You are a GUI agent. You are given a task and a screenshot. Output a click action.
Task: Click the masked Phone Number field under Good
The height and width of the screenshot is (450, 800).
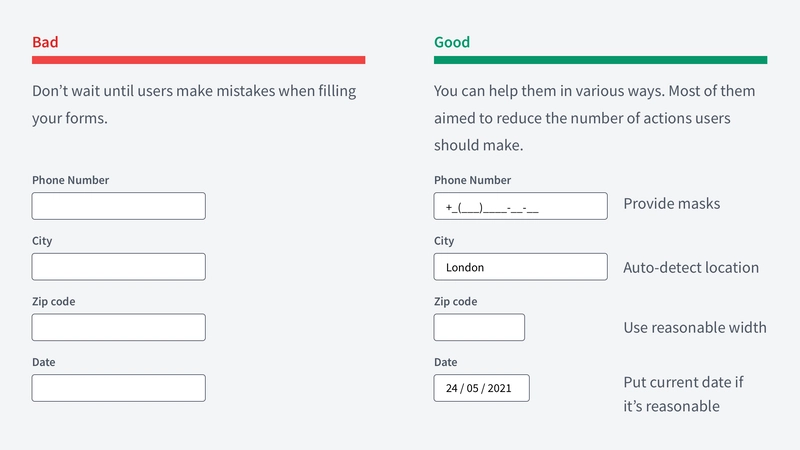[x=520, y=206]
